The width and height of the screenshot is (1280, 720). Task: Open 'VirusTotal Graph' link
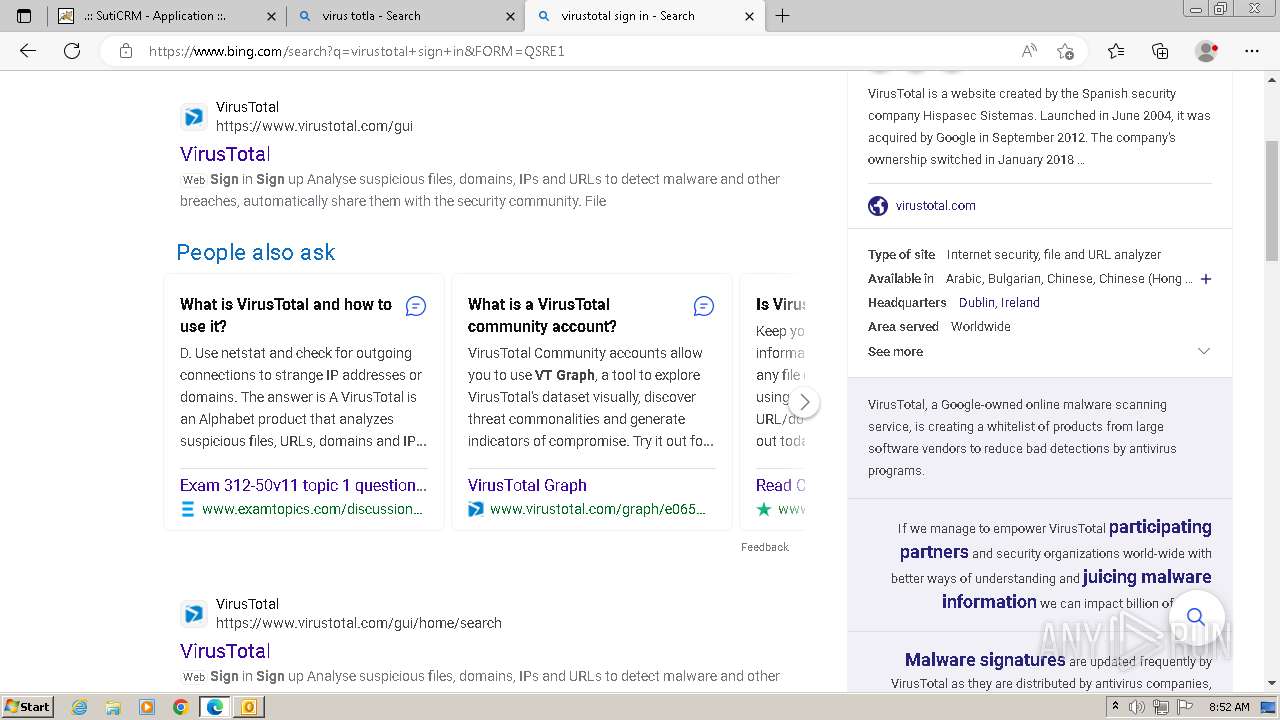(527, 485)
